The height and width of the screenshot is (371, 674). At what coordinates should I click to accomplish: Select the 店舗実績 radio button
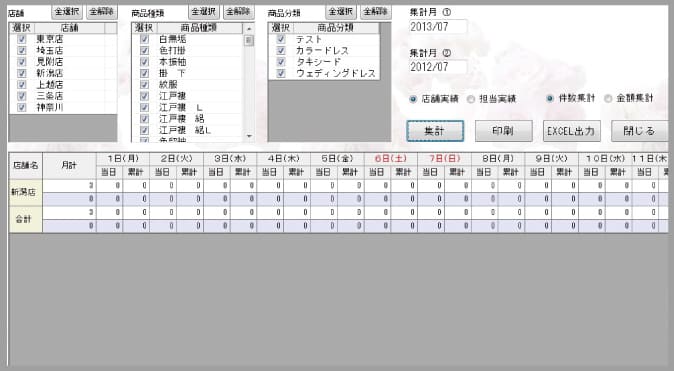tap(413, 99)
